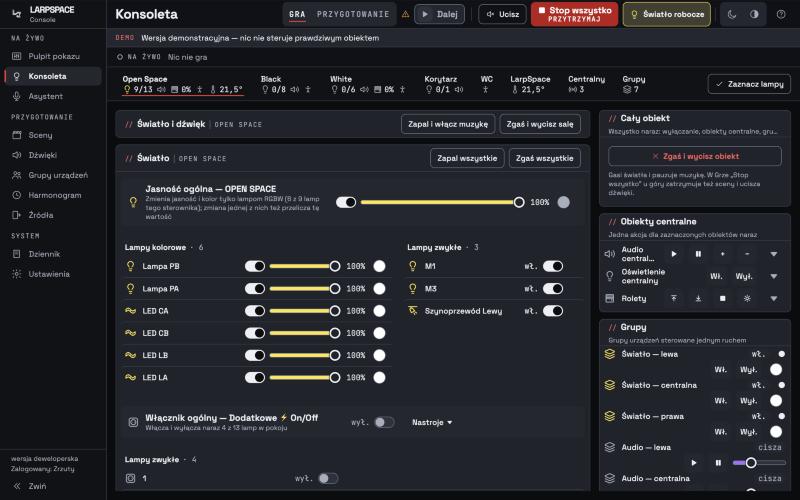Open Harmonogram page

pyautogui.click(x=53, y=195)
